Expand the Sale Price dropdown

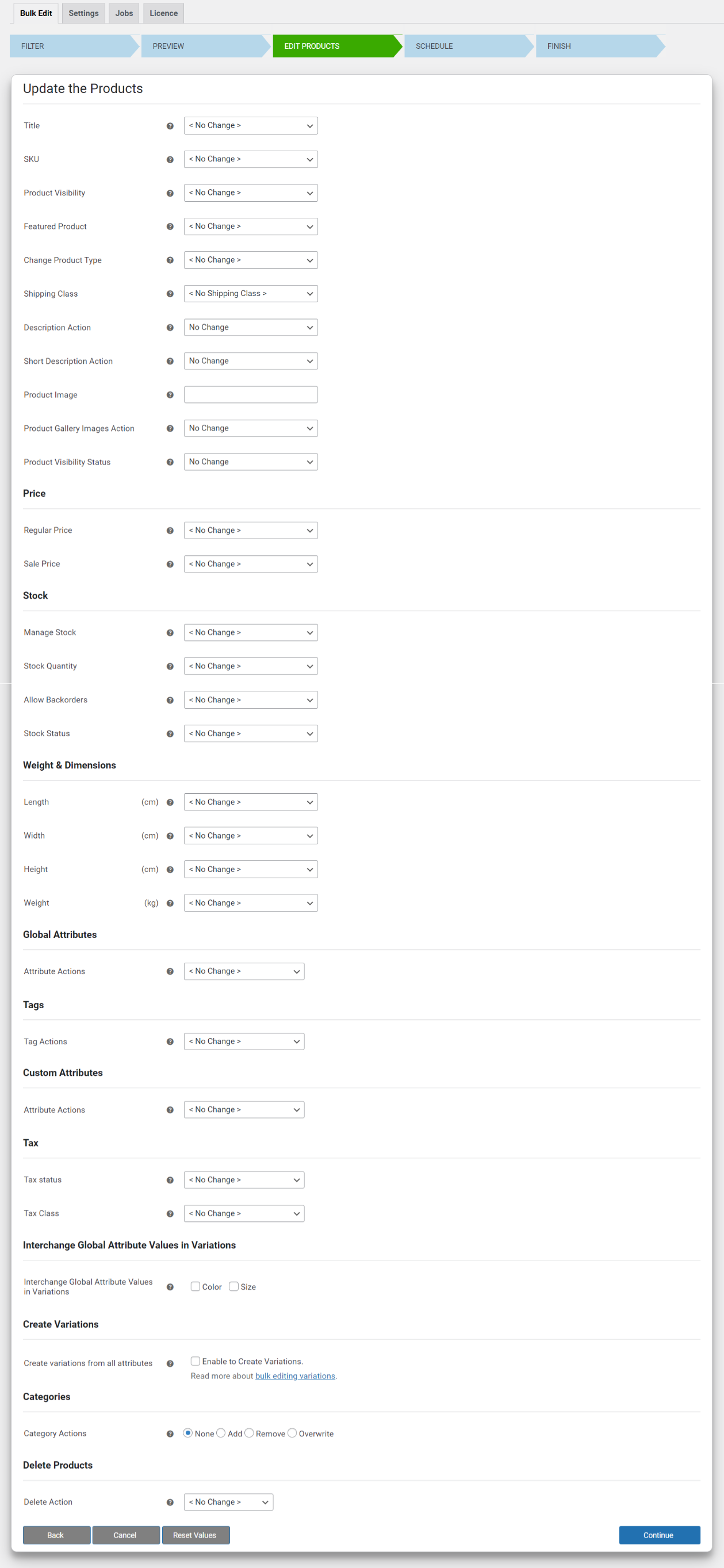click(251, 564)
